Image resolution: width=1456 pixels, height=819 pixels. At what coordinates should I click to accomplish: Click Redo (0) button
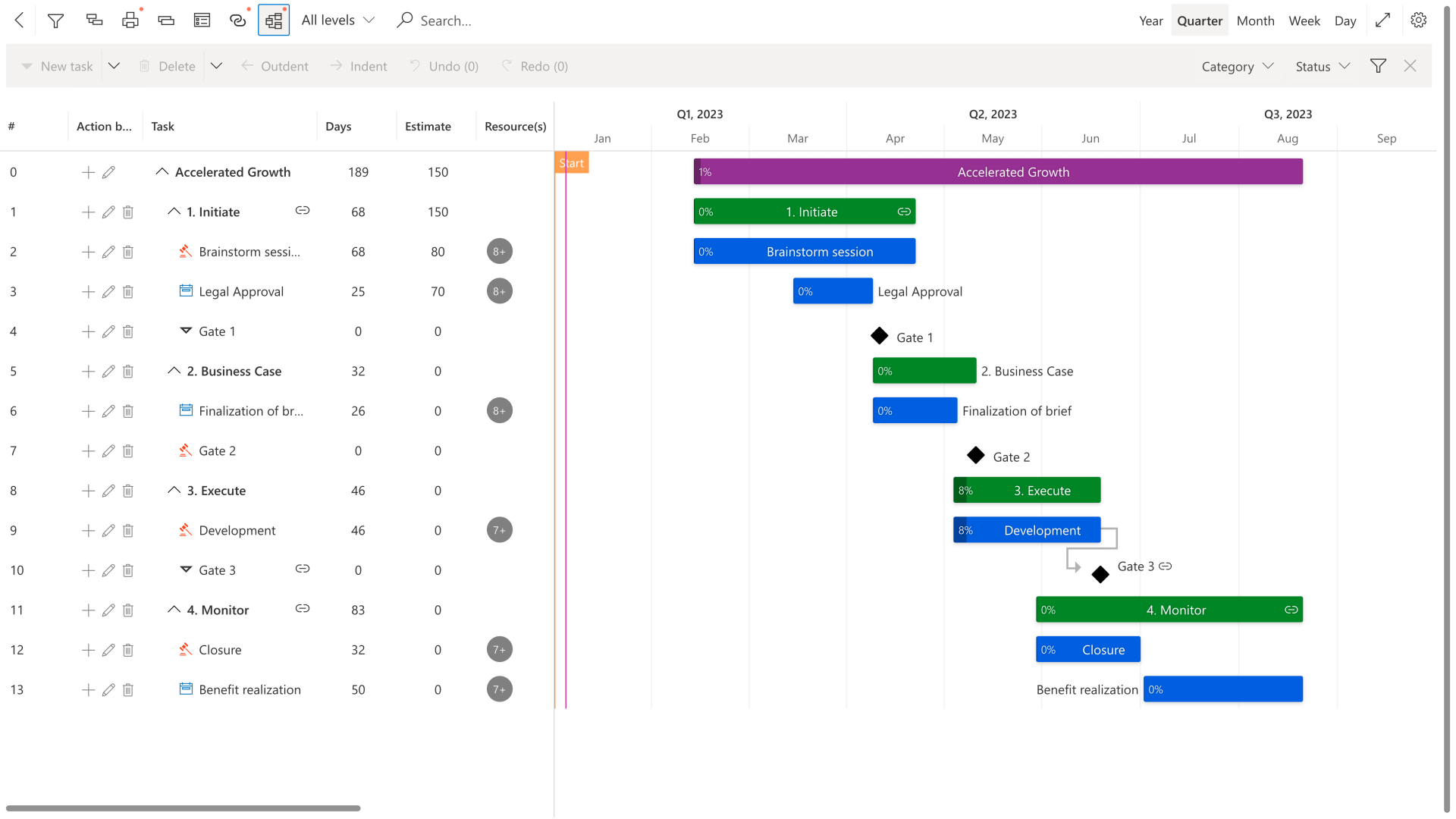[535, 67]
